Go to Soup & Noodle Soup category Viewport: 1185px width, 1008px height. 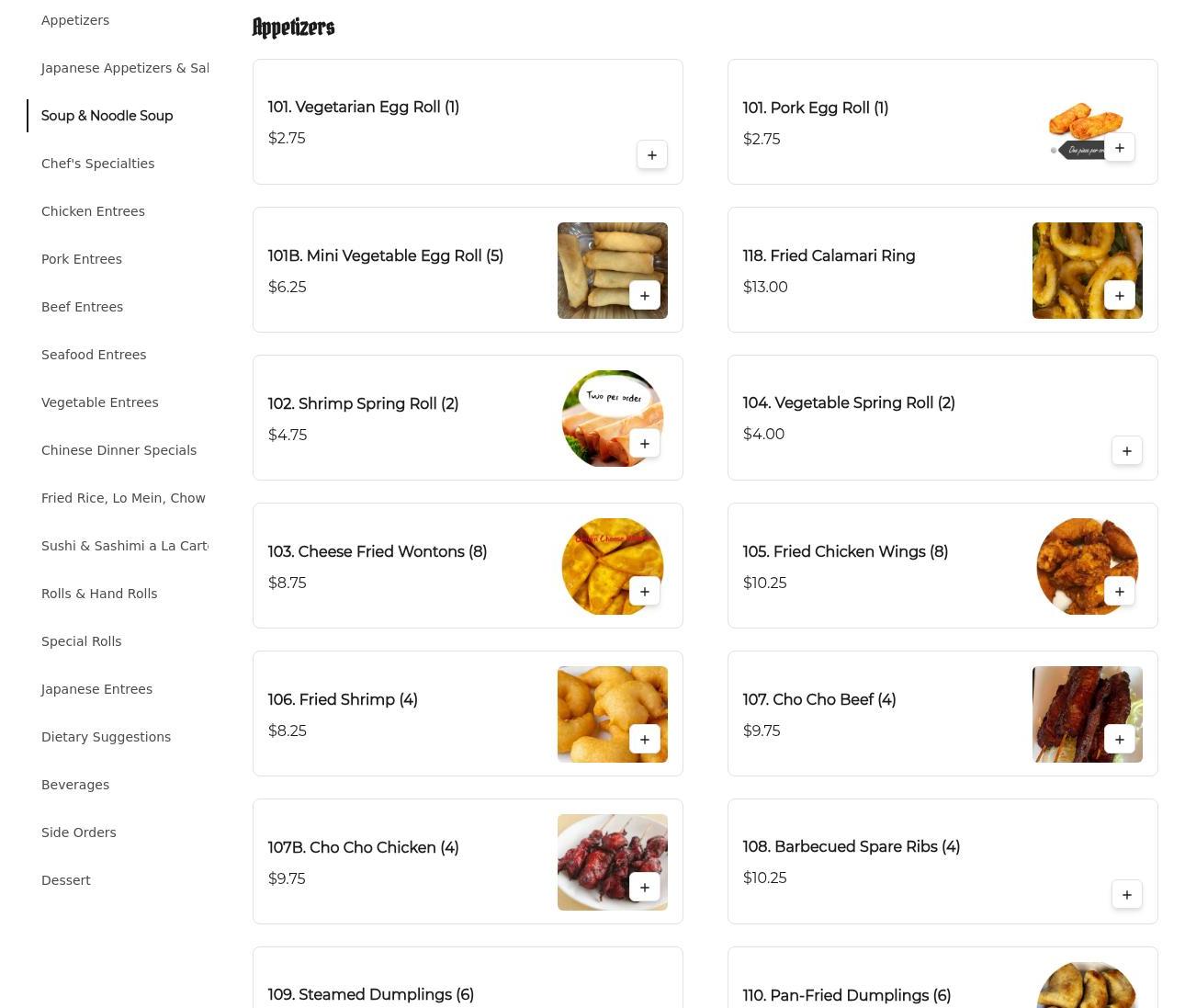[107, 116]
